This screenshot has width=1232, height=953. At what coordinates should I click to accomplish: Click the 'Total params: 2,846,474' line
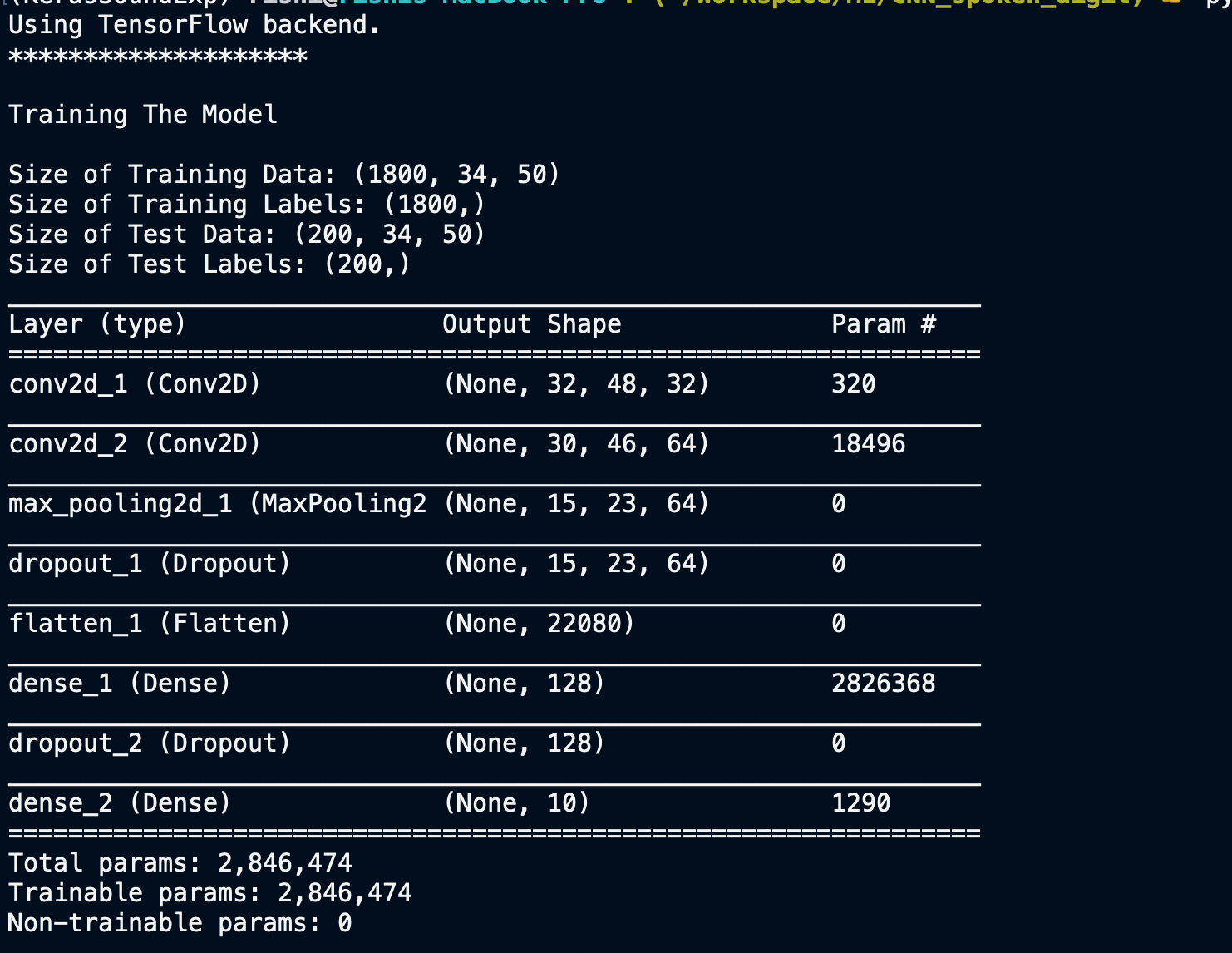point(180,863)
